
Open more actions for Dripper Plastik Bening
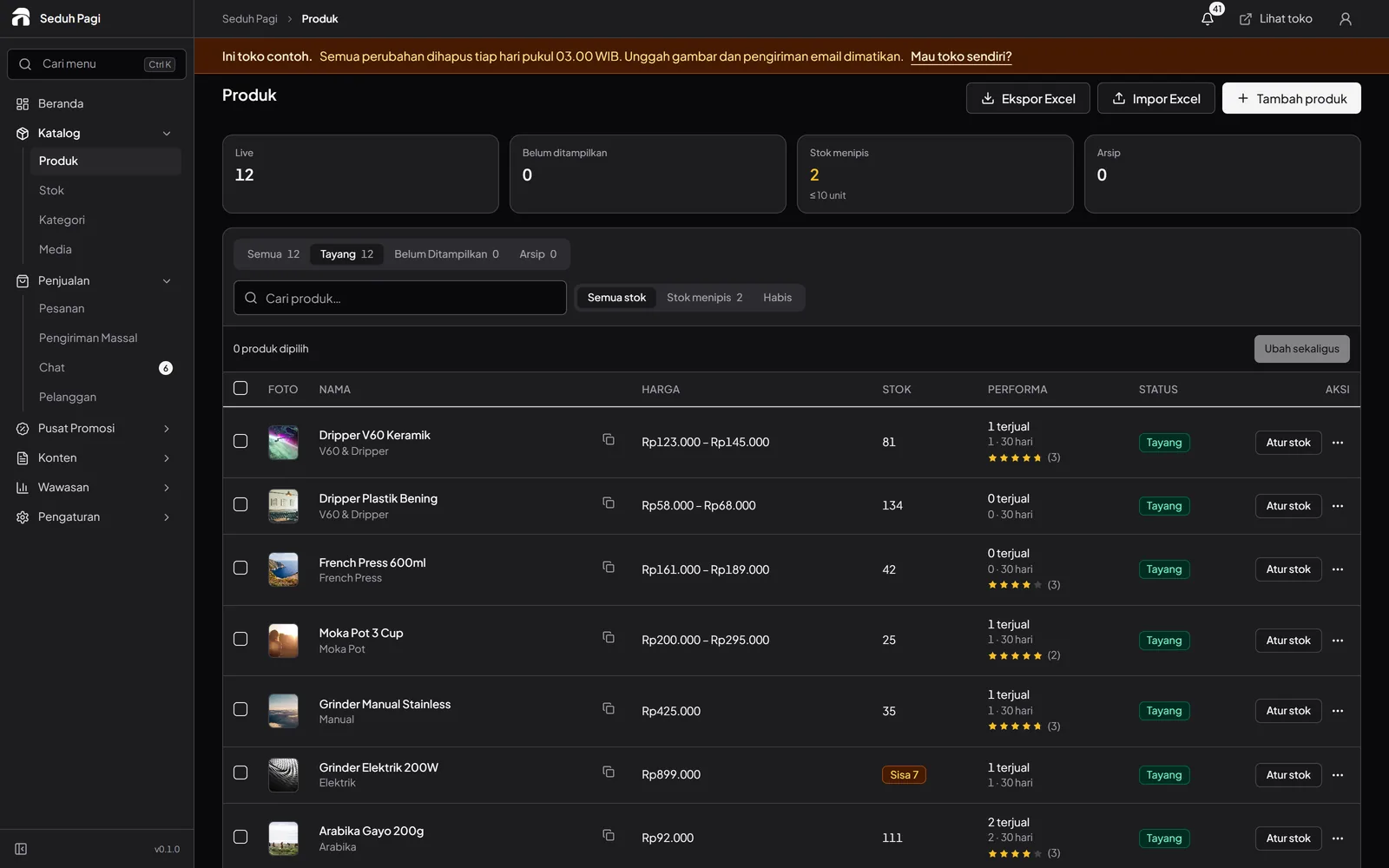point(1338,506)
